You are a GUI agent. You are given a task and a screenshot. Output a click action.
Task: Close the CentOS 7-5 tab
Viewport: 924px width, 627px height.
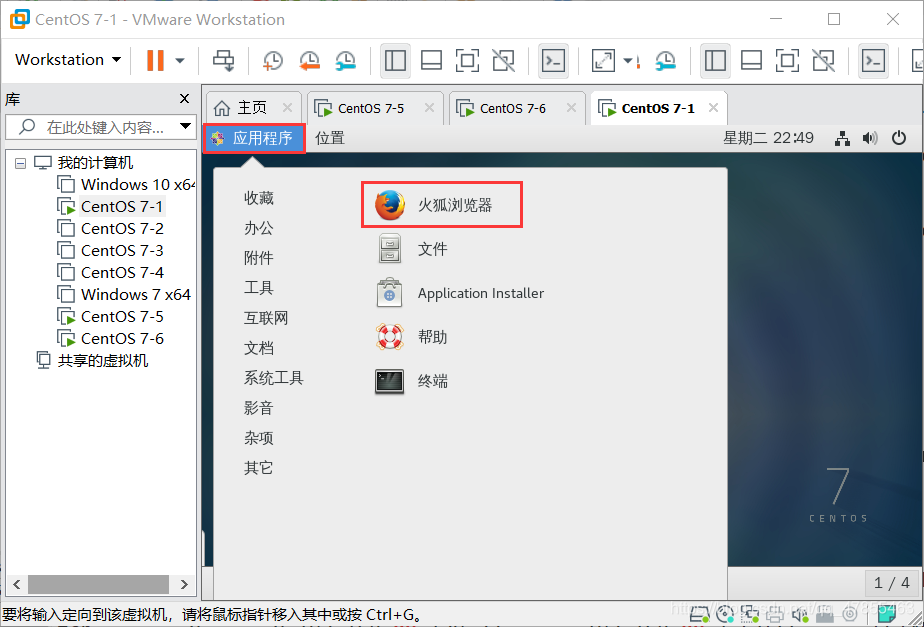[430, 107]
